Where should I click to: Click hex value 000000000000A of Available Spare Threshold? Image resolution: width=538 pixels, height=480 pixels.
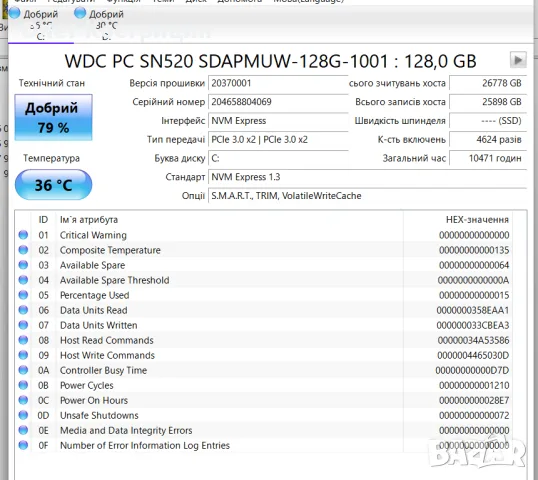tap(473, 280)
